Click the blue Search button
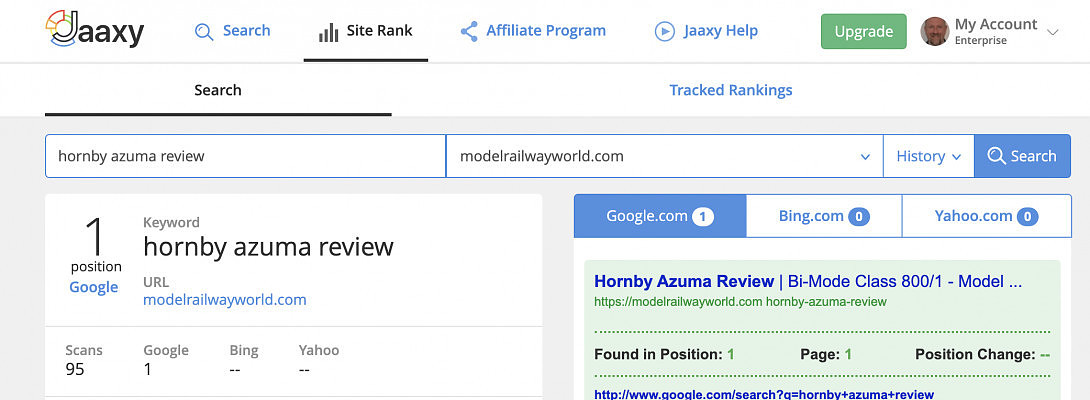 click(x=1021, y=156)
